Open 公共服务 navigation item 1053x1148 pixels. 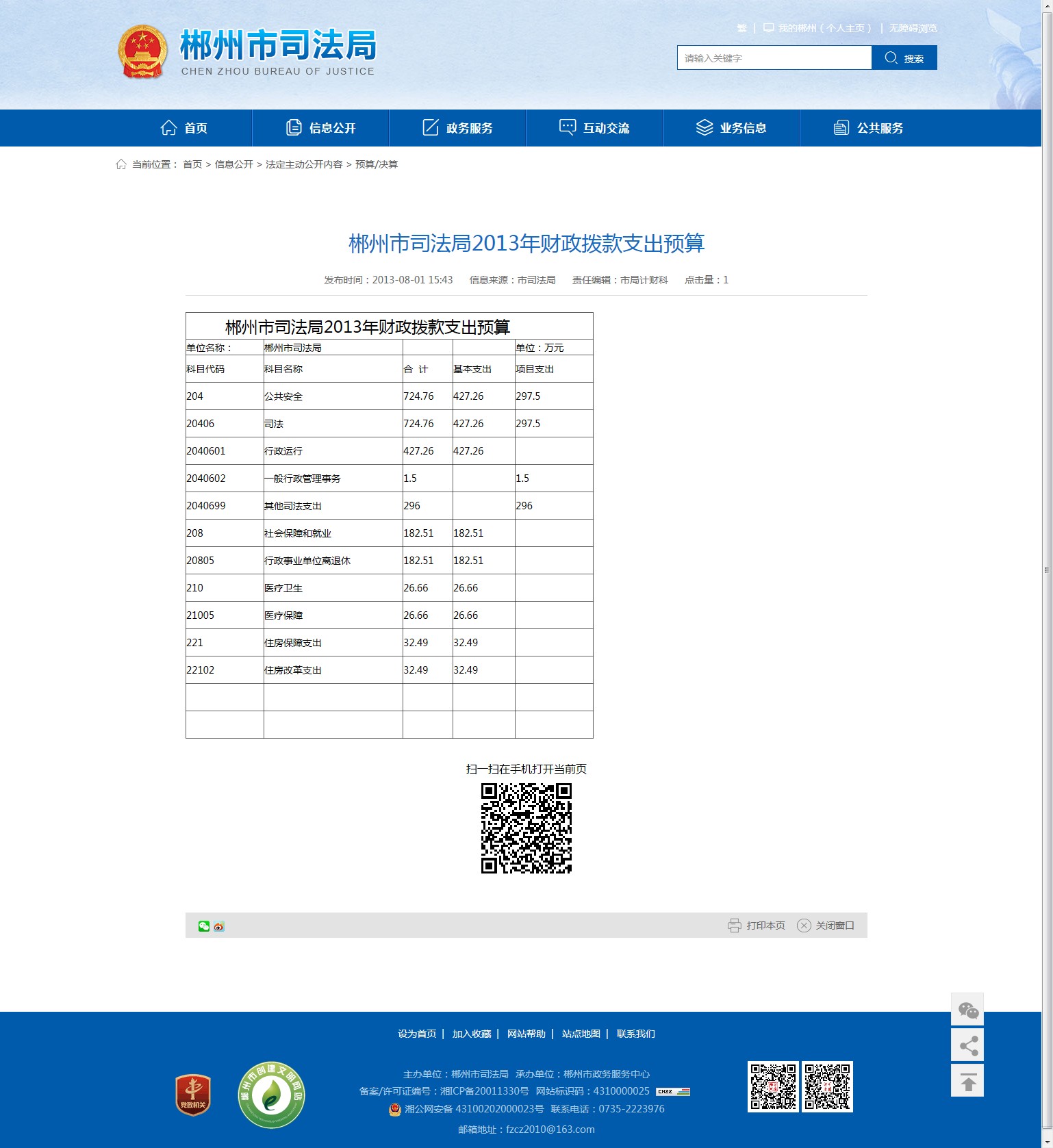click(x=869, y=128)
